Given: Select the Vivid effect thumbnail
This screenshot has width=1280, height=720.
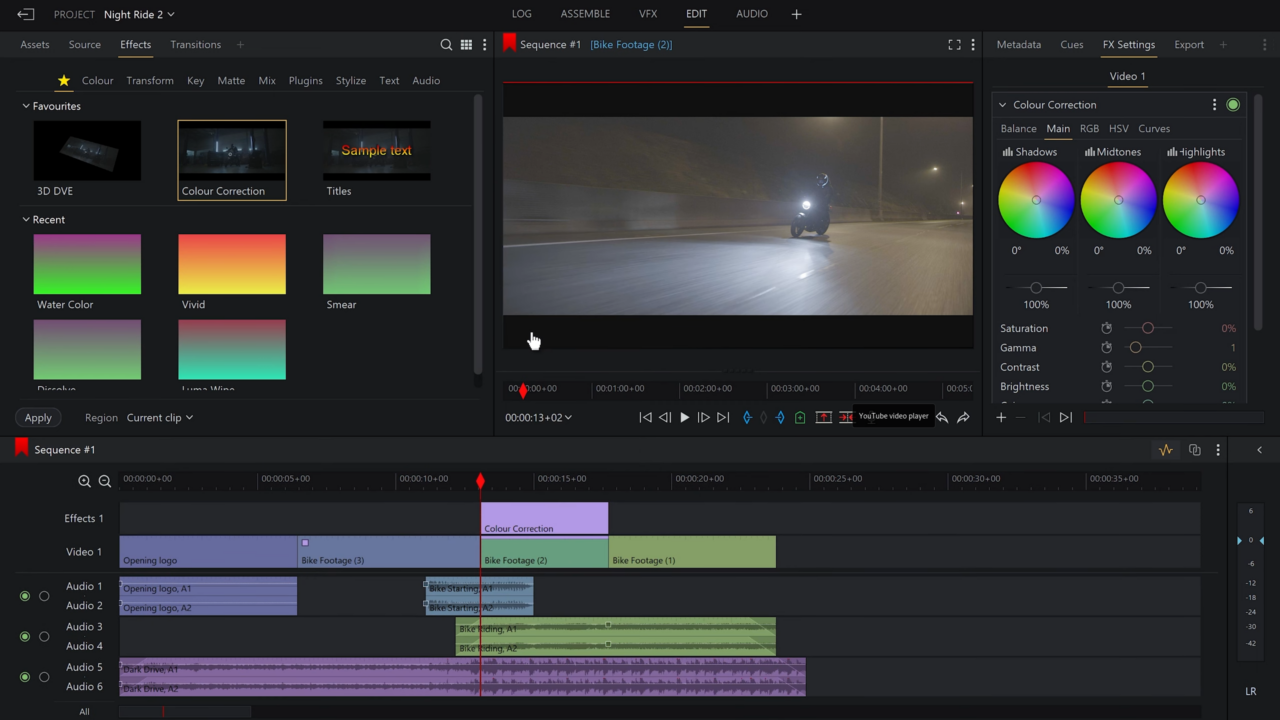Looking at the screenshot, I should [x=232, y=265].
